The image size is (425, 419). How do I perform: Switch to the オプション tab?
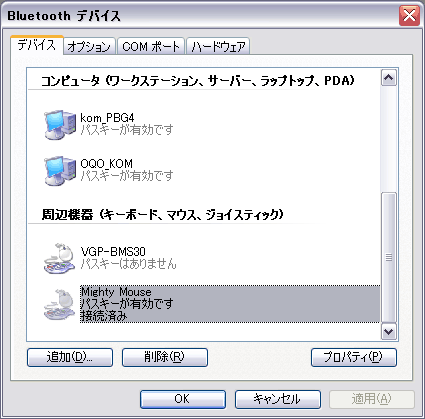coord(89,46)
